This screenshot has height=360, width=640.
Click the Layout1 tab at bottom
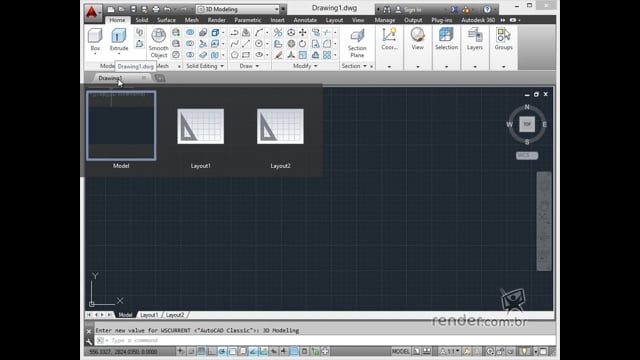(149, 315)
